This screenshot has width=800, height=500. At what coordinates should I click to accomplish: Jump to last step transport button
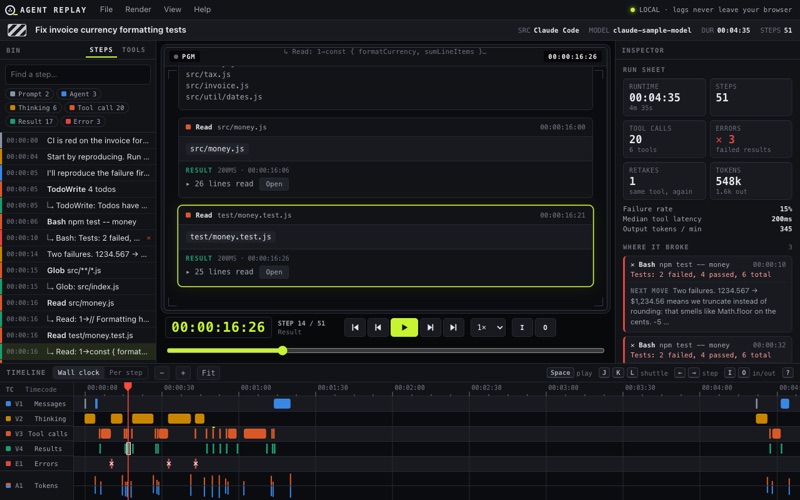click(x=453, y=328)
